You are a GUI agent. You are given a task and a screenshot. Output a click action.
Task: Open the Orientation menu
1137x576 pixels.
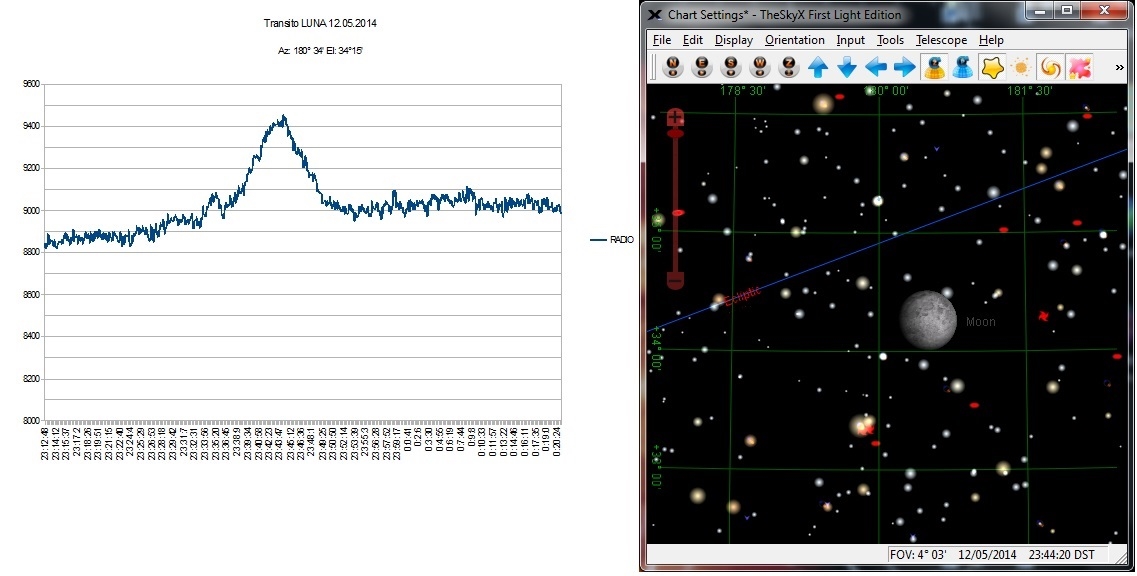pyautogui.click(x=795, y=40)
